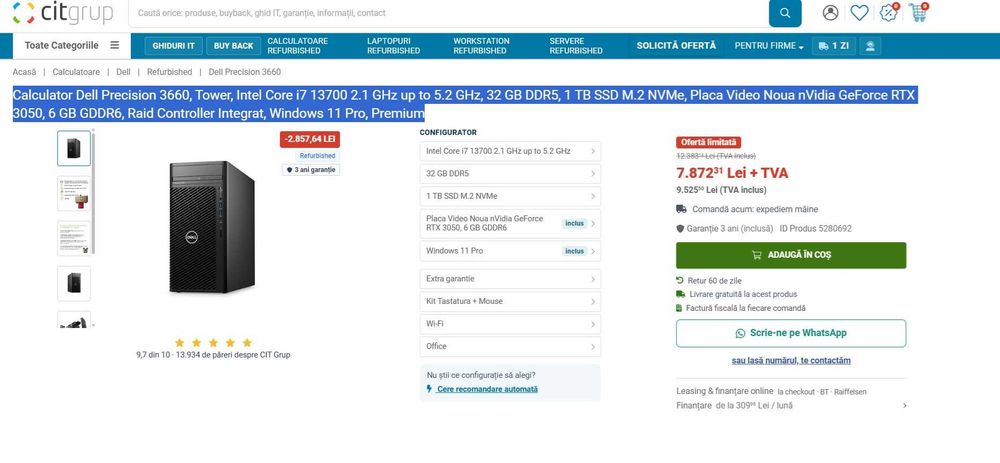Click the invoice icon beside Factură fiscală
1000x463 pixels.
679,308
